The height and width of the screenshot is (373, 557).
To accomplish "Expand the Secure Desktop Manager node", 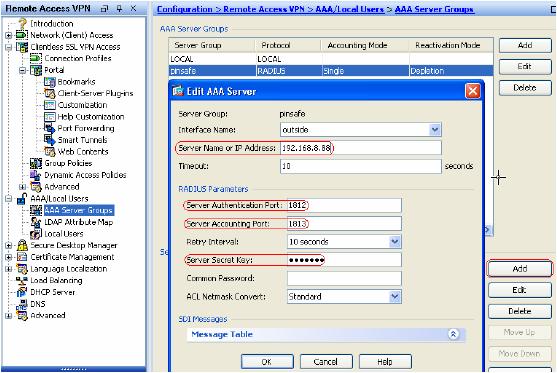I will click(9, 245).
